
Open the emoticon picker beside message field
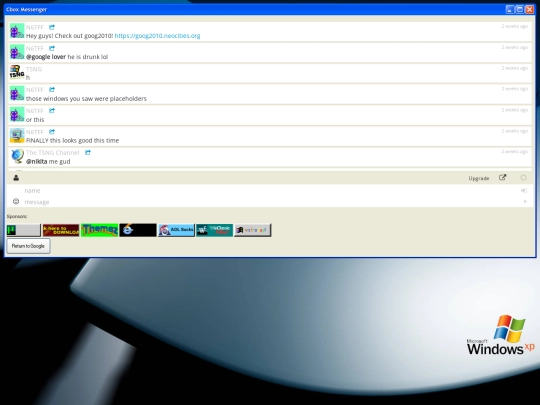pyautogui.click(x=16, y=201)
